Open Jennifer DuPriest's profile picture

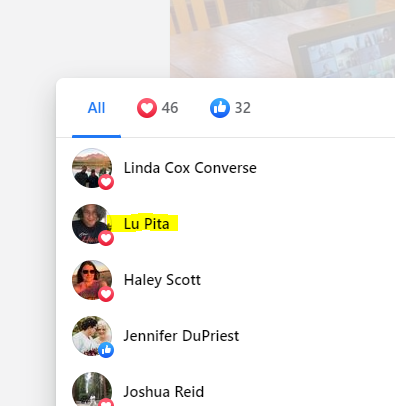92,336
